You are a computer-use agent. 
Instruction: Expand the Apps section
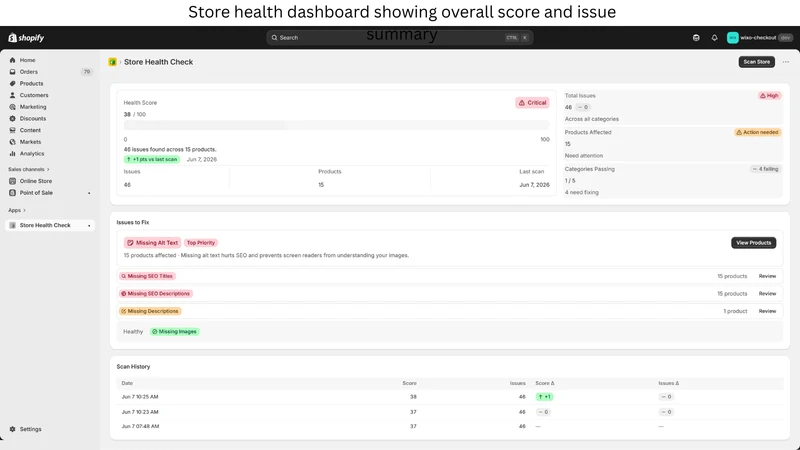coord(17,210)
